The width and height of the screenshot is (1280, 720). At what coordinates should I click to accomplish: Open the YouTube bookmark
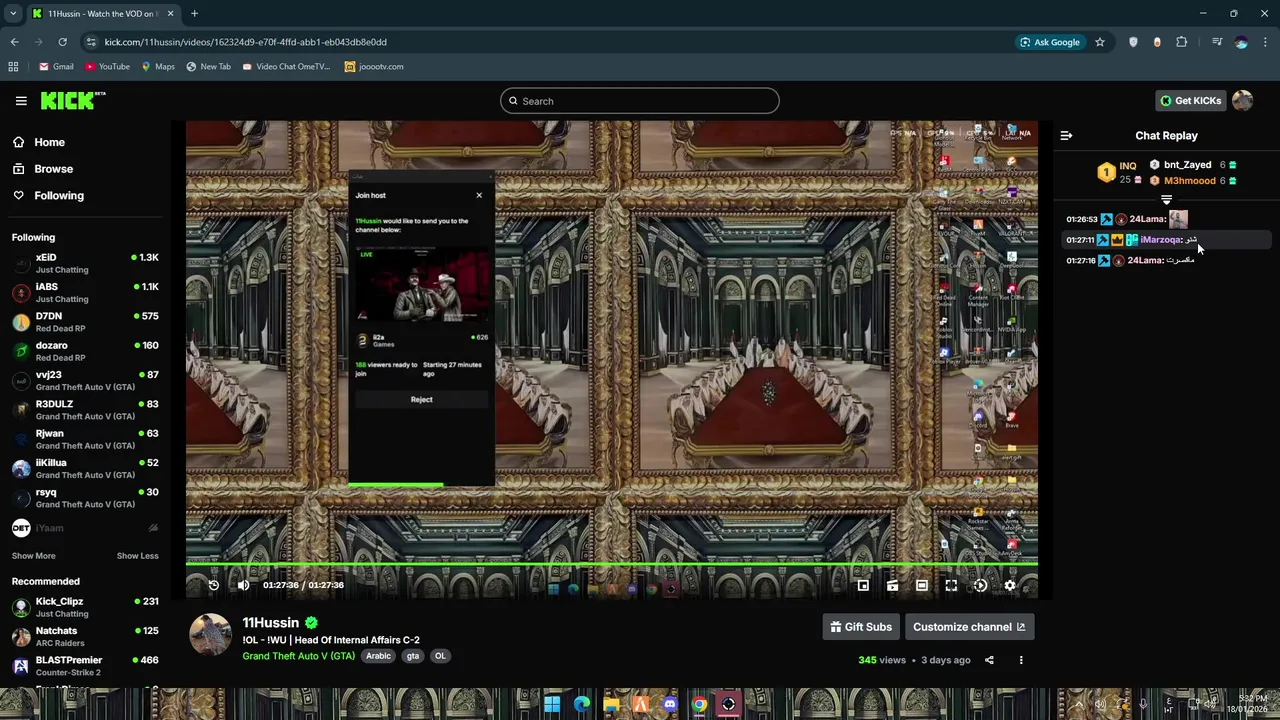click(107, 67)
